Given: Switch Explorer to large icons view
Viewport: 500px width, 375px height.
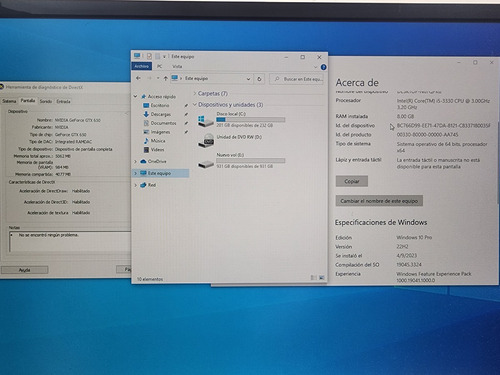Looking at the screenshot, I should 322,278.
